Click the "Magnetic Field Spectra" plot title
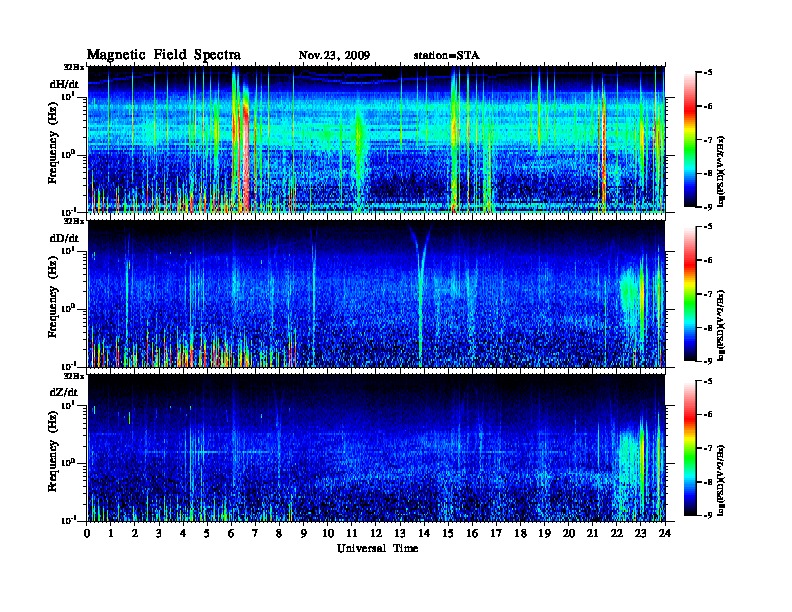Screen dimensions: 792x612 click(164, 55)
